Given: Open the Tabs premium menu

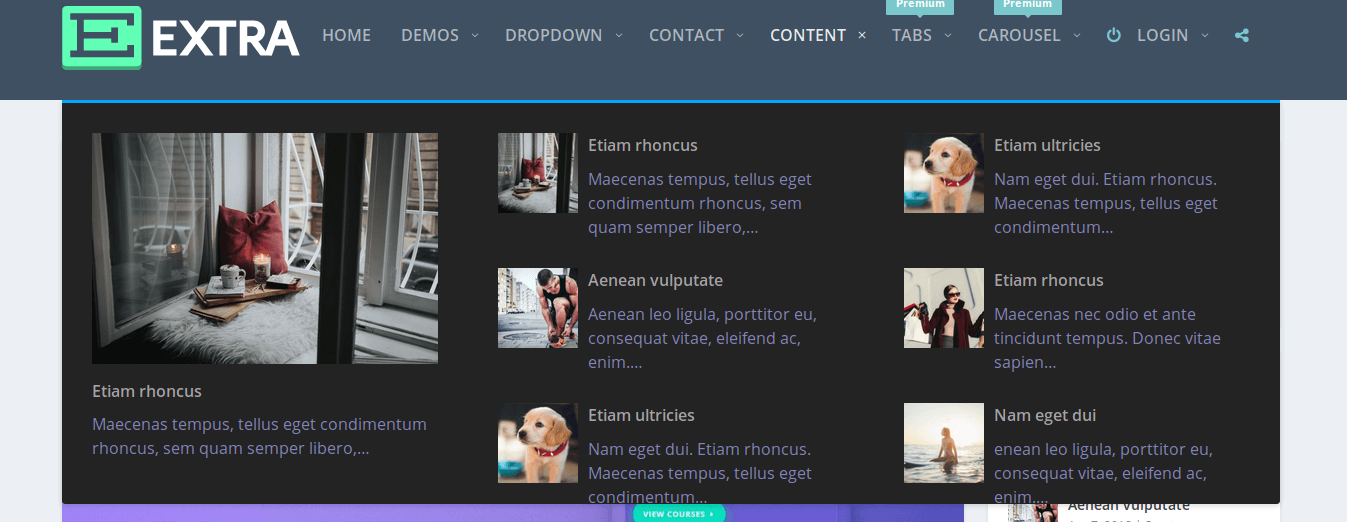Looking at the screenshot, I should (911, 36).
